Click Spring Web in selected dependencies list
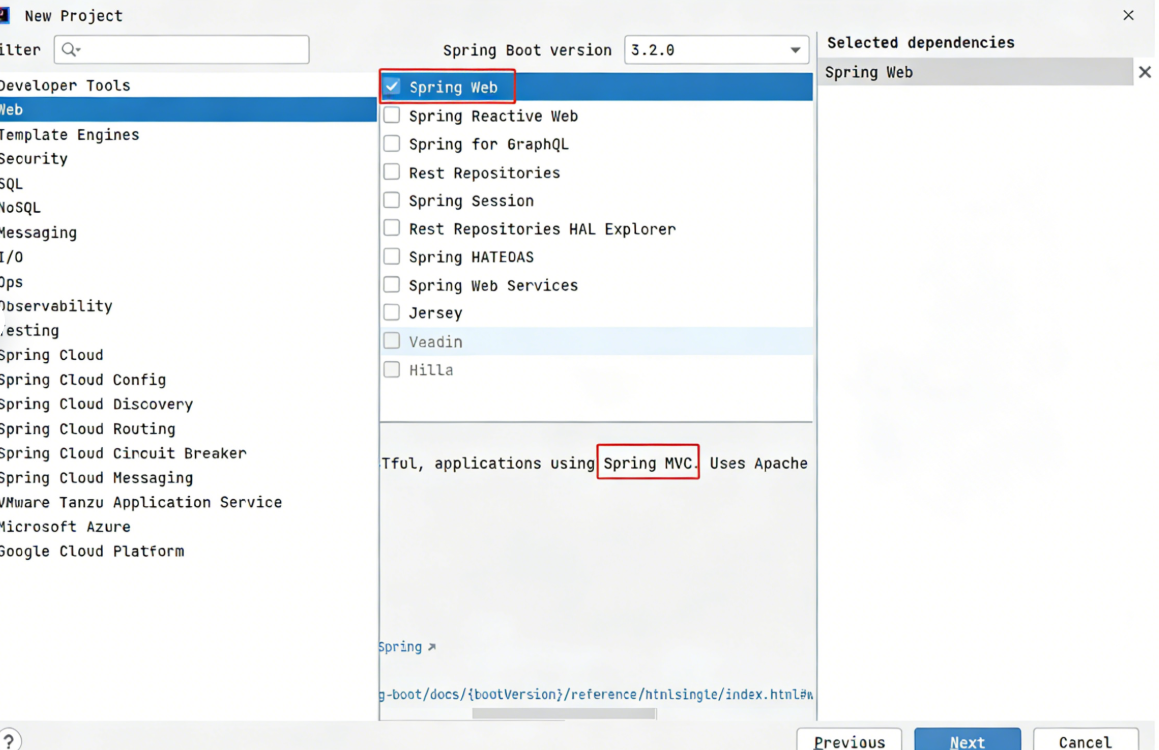Viewport: 1159px width, 750px height. point(975,72)
